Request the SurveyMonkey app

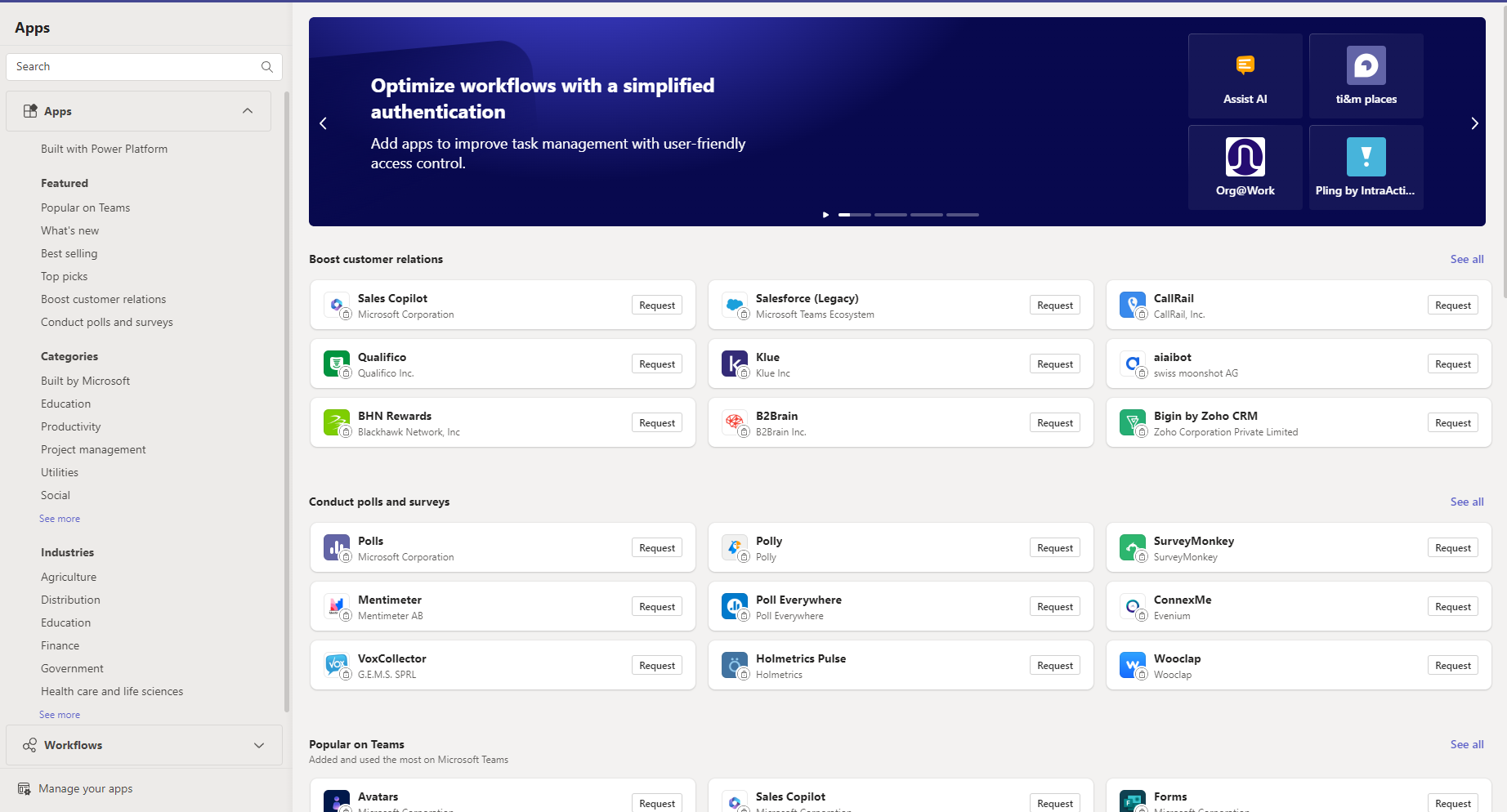[1453, 548]
